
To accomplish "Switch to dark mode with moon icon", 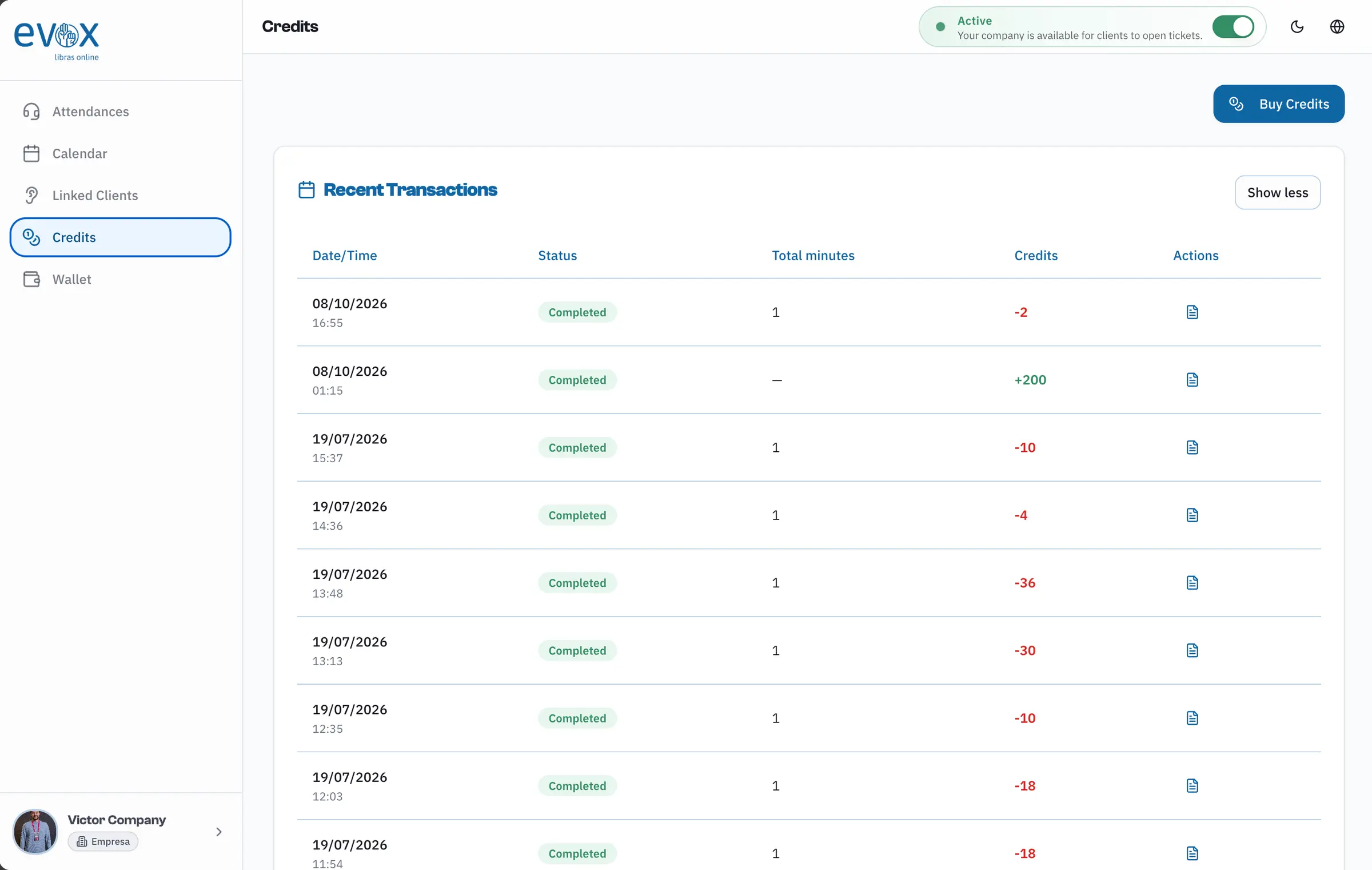I will [x=1297, y=27].
